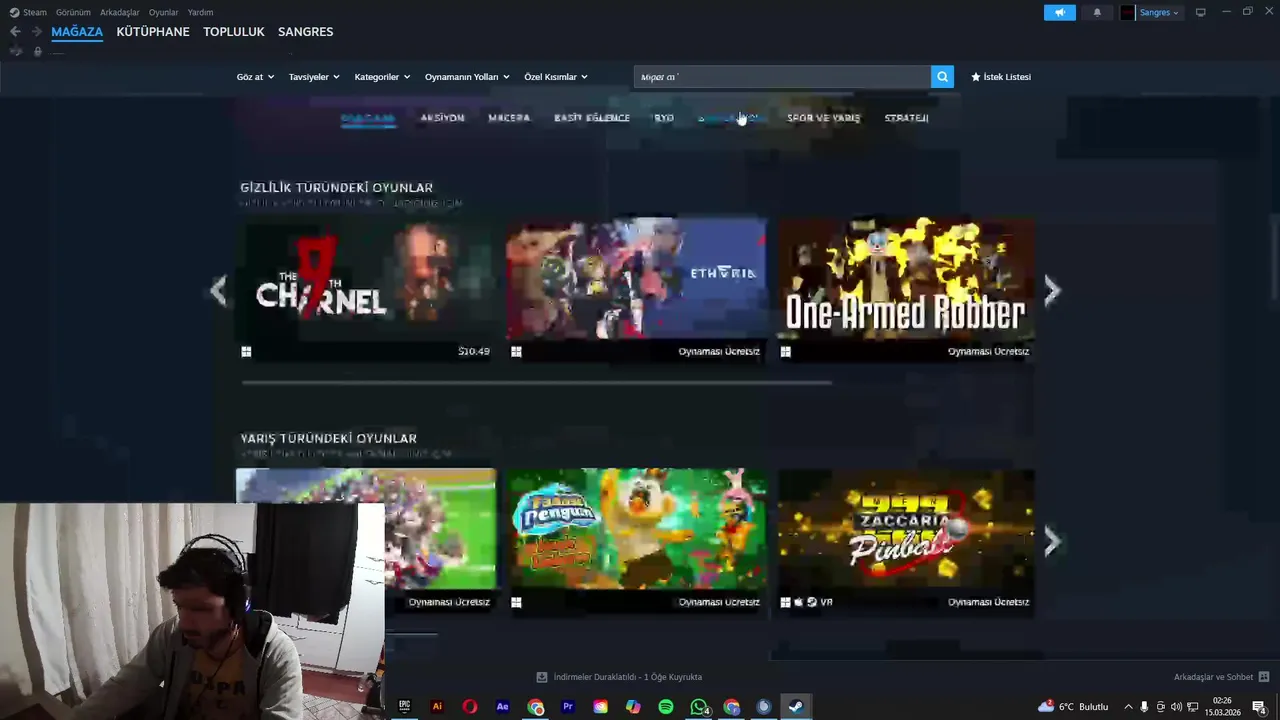Open After Effects from taskbar

(503, 706)
